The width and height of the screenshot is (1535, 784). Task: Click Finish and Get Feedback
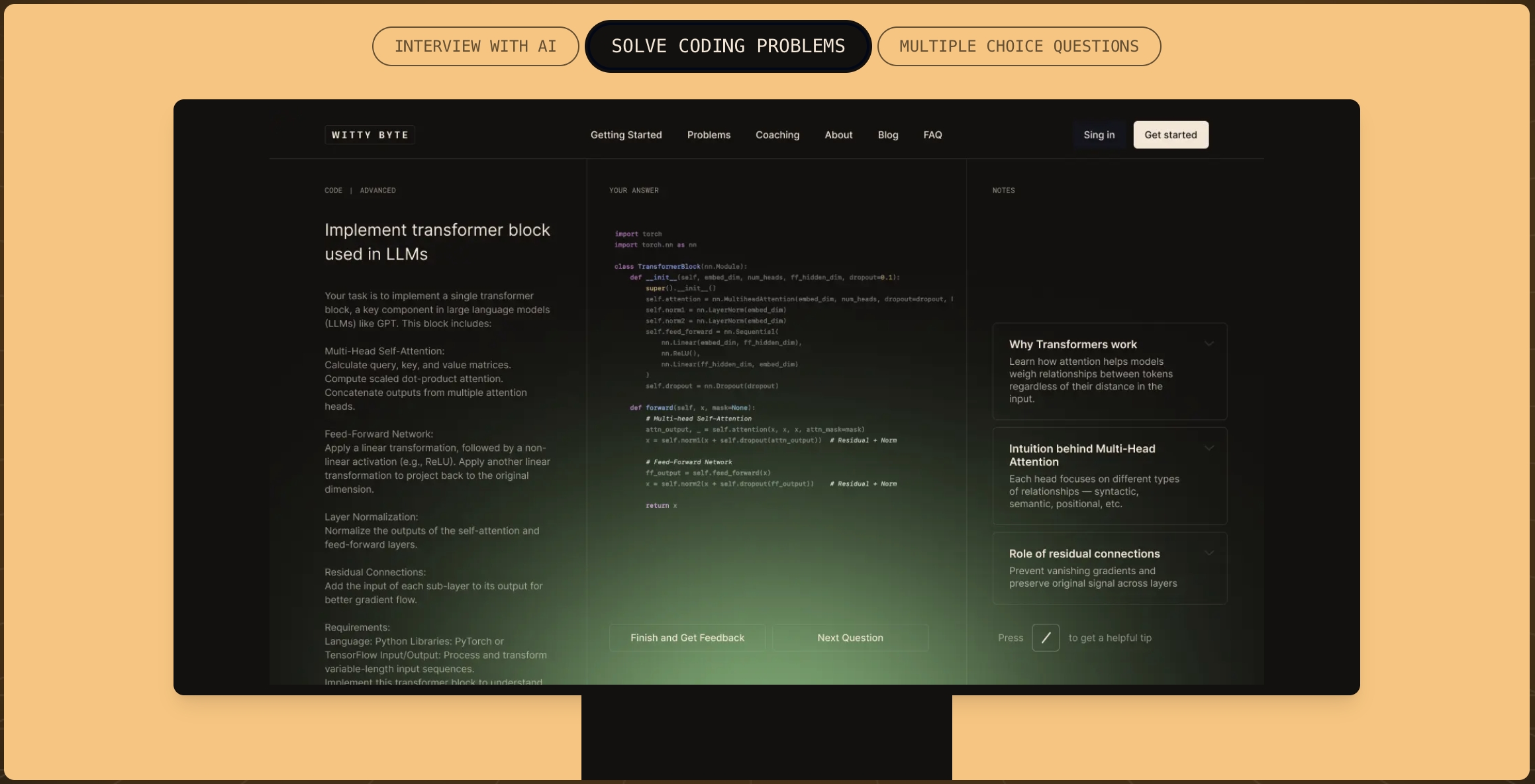point(687,637)
